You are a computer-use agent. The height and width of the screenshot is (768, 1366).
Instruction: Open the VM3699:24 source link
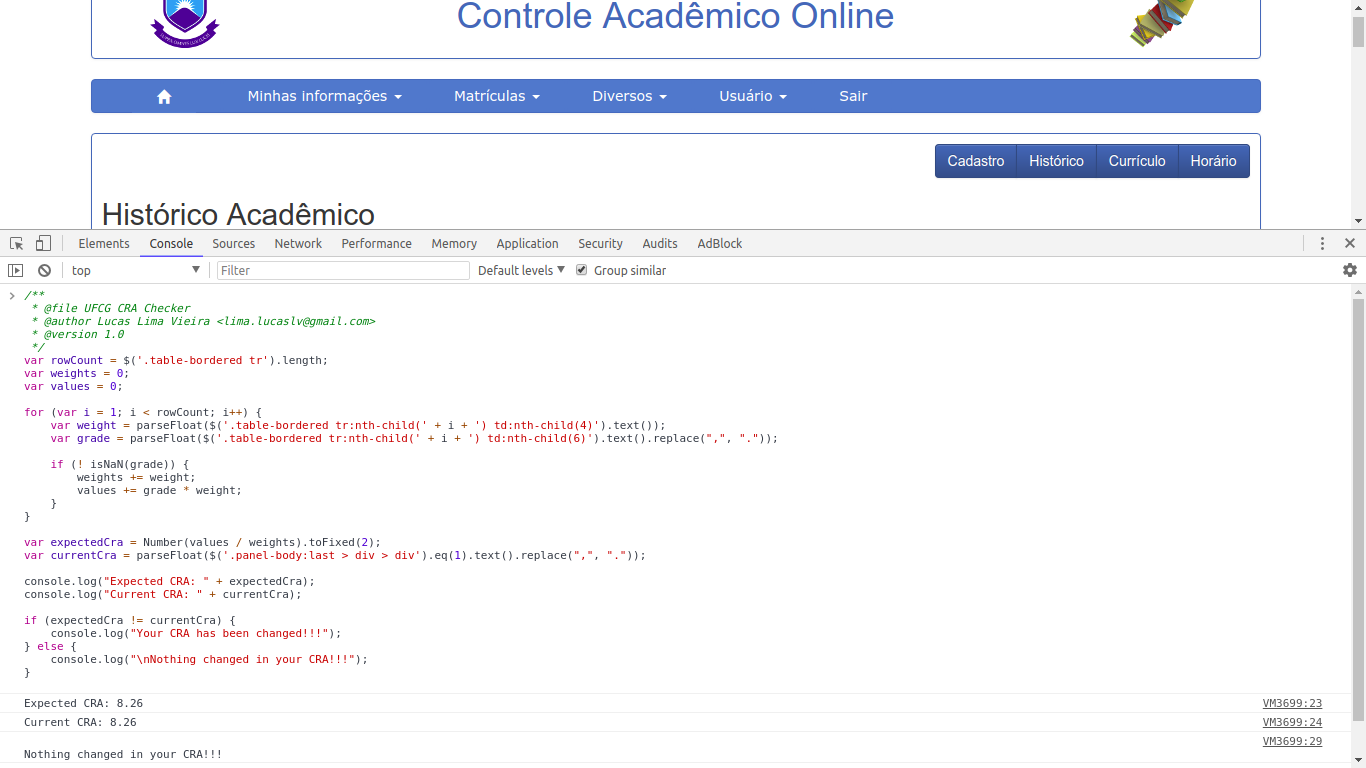click(1292, 723)
